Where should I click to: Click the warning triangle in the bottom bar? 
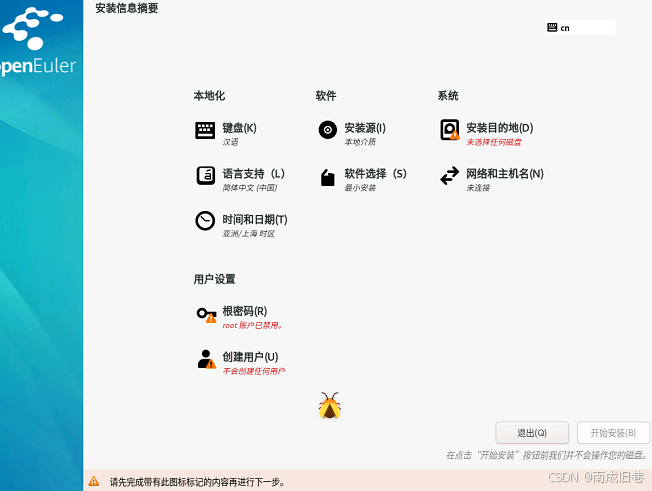(x=94, y=481)
